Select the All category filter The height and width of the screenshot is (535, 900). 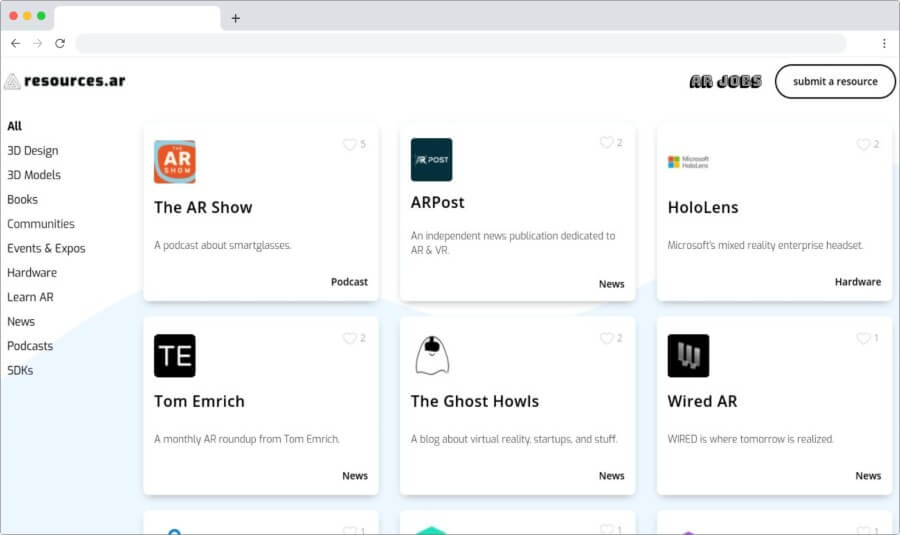click(x=14, y=126)
